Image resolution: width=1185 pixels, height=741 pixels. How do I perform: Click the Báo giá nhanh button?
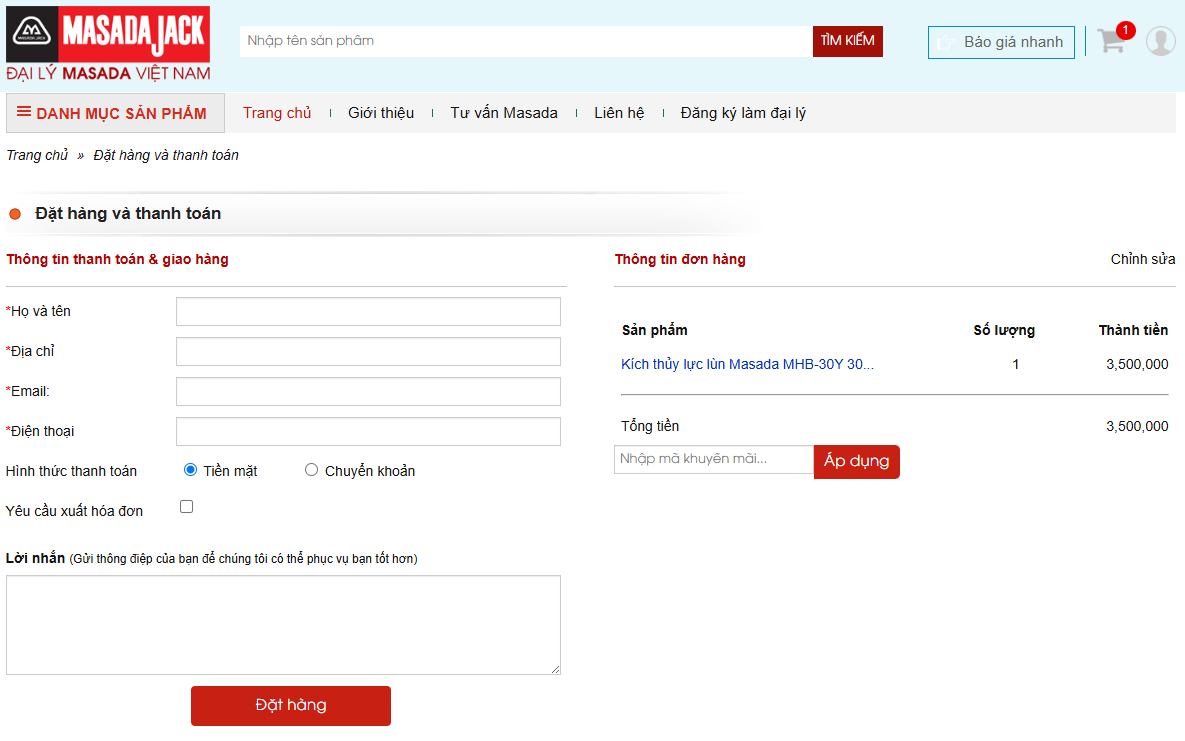click(x=1001, y=42)
